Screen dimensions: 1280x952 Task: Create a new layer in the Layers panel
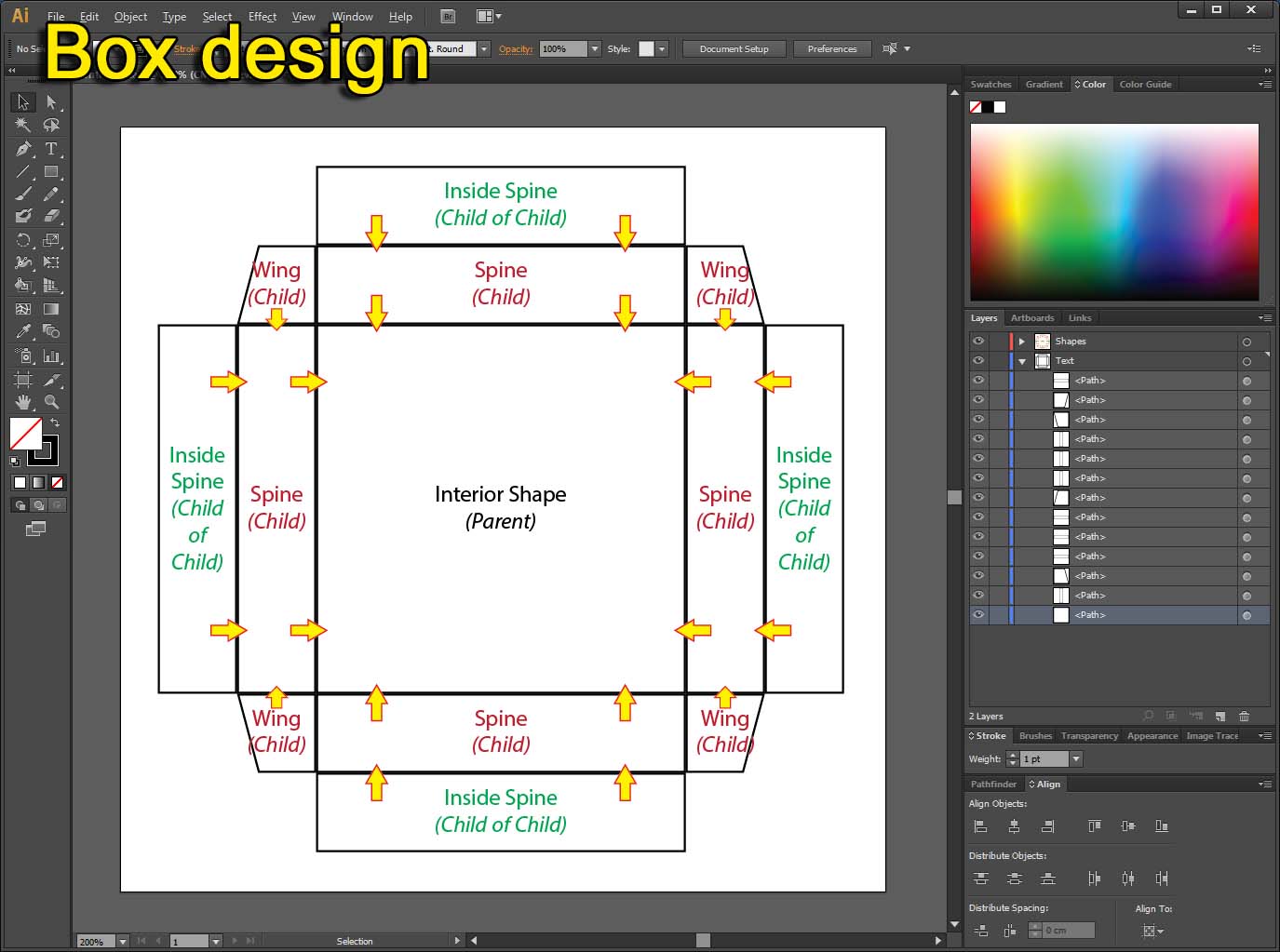[x=1220, y=716]
